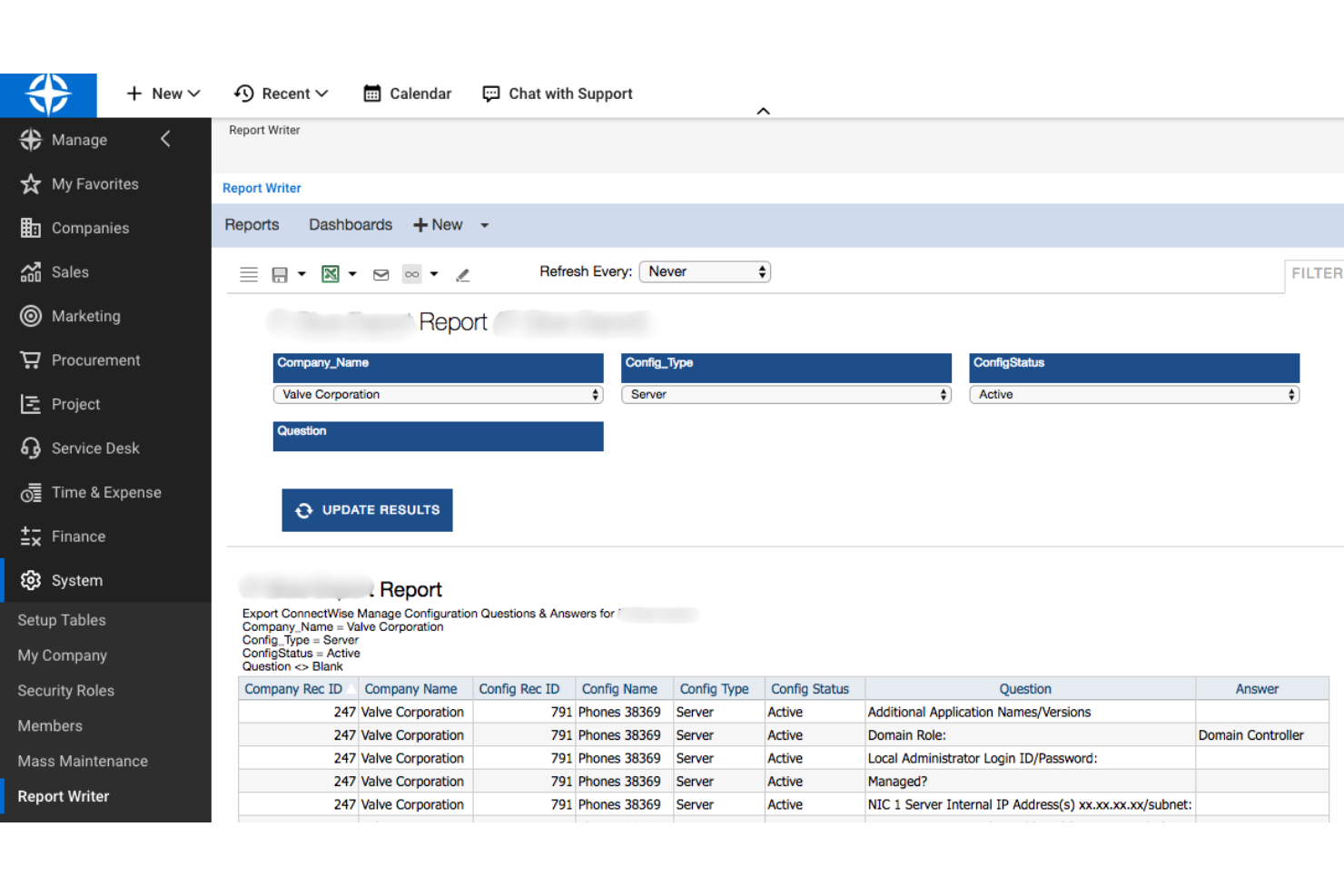Select the link (infinity) sharing icon
1344x896 pixels.
(411, 273)
